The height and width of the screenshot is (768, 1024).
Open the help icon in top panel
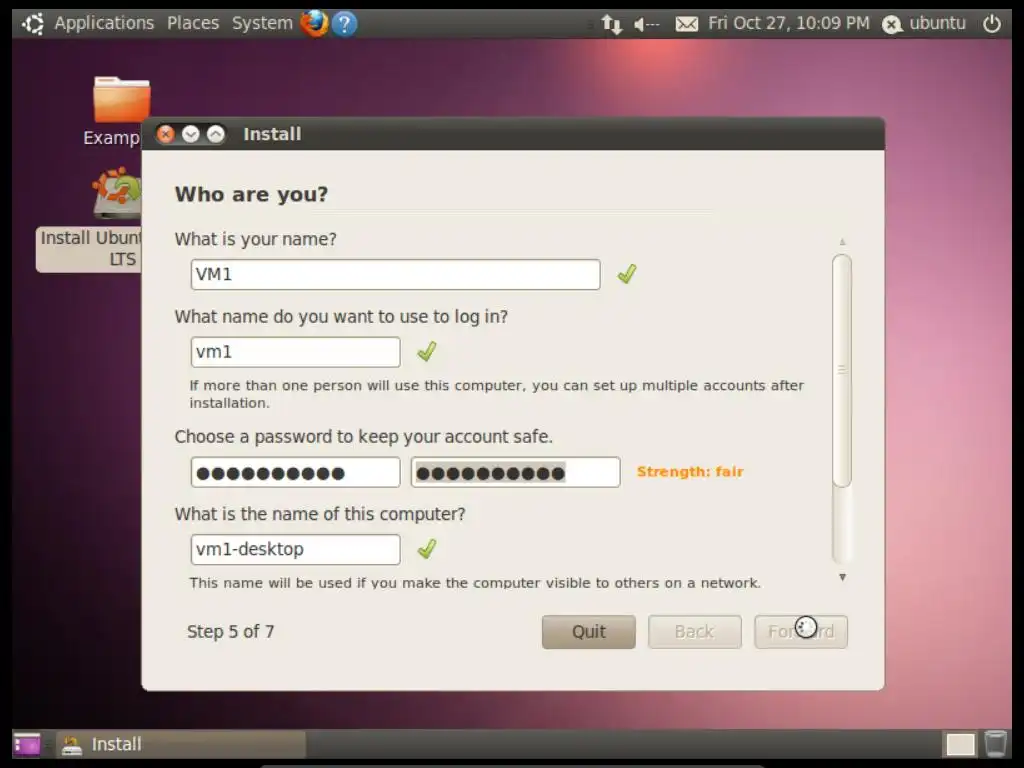pyautogui.click(x=344, y=24)
